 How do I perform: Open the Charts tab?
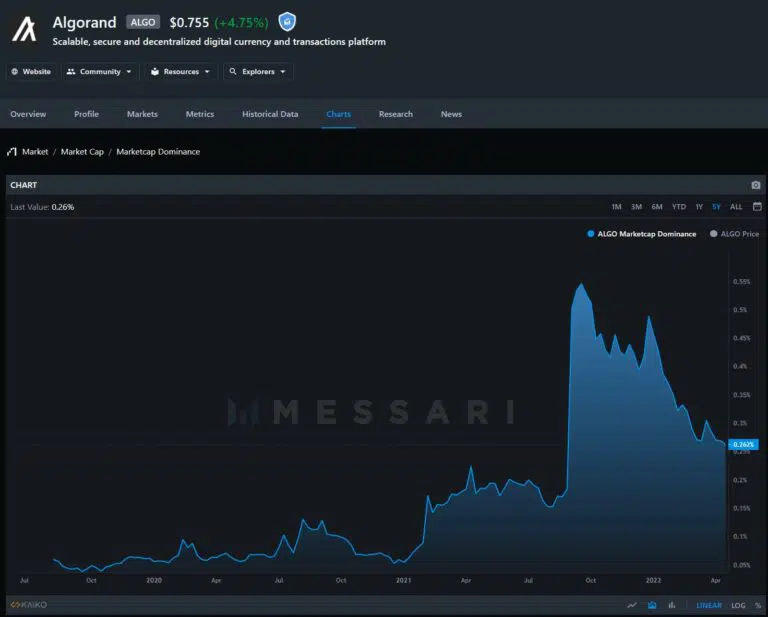pyautogui.click(x=338, y=114)
